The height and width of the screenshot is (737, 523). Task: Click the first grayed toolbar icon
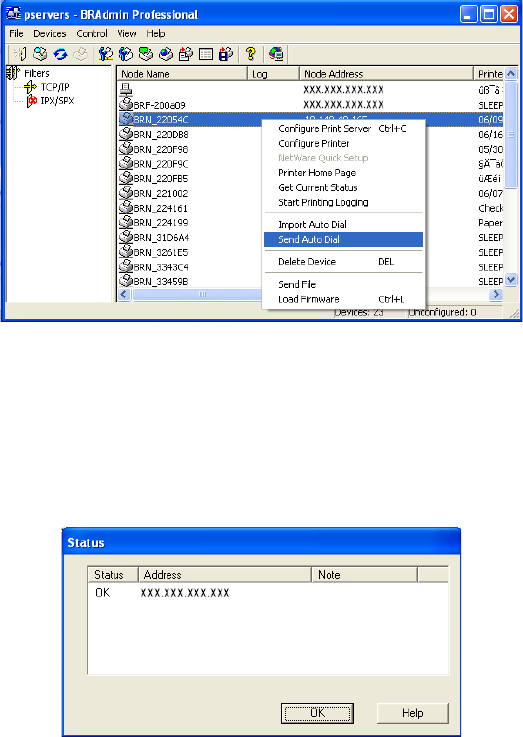20,54
